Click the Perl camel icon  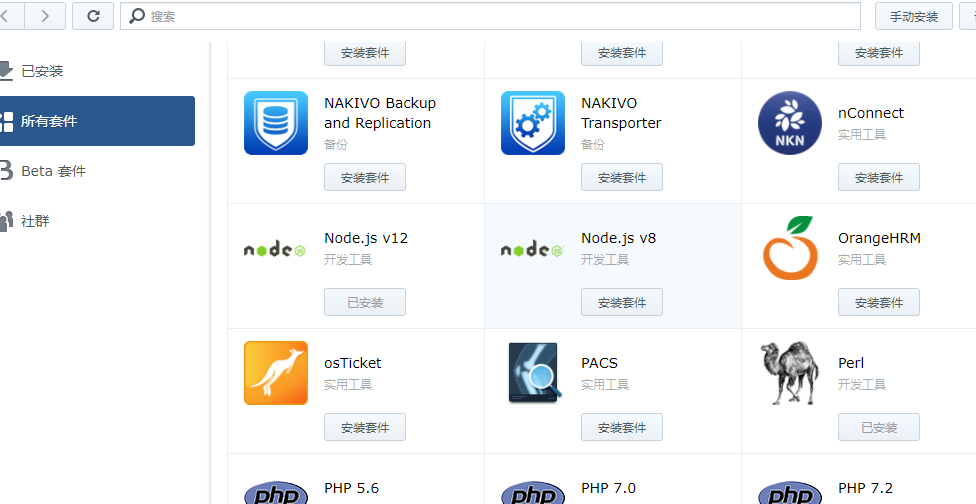790,373
